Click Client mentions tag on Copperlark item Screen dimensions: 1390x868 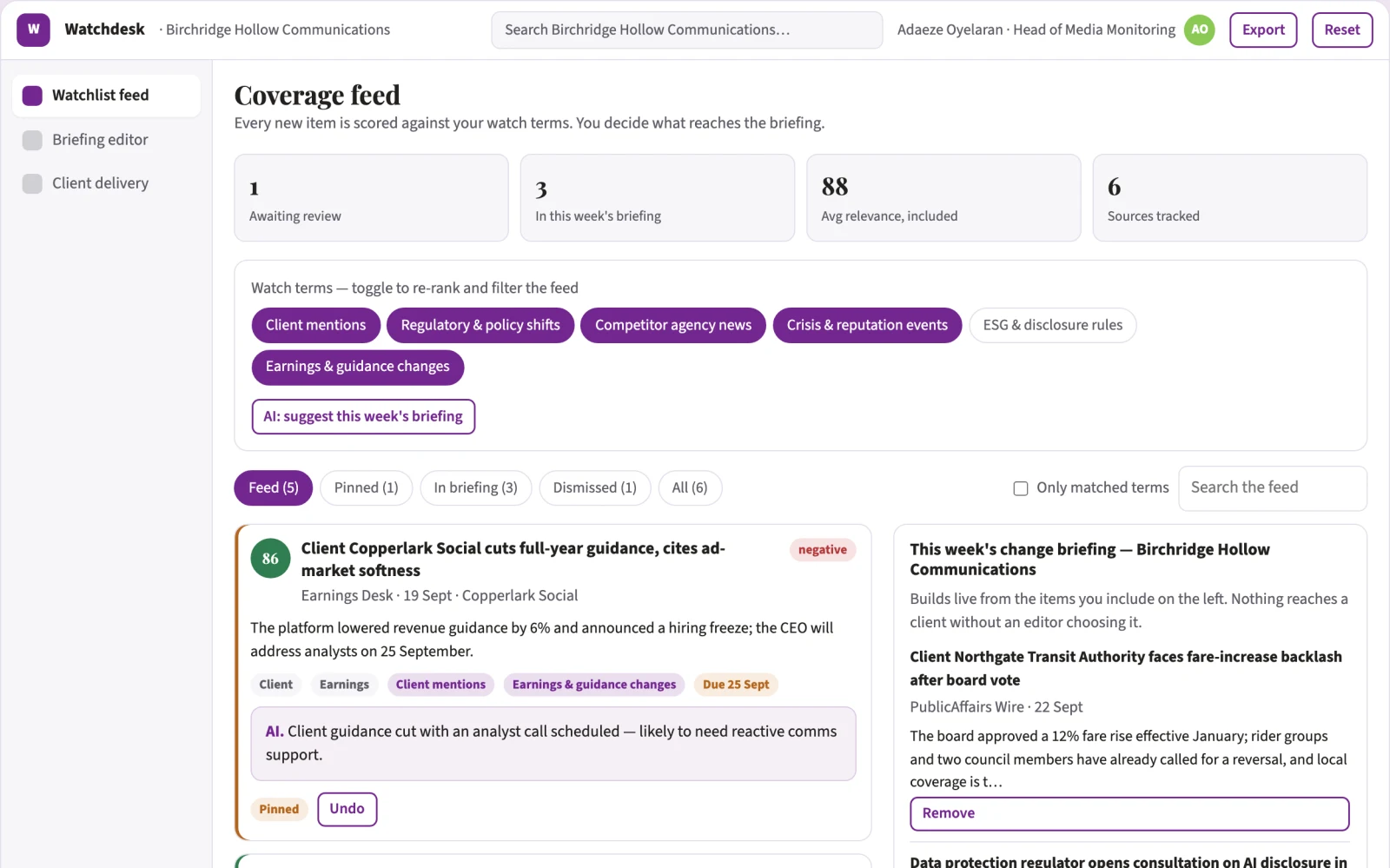[440, 685]
